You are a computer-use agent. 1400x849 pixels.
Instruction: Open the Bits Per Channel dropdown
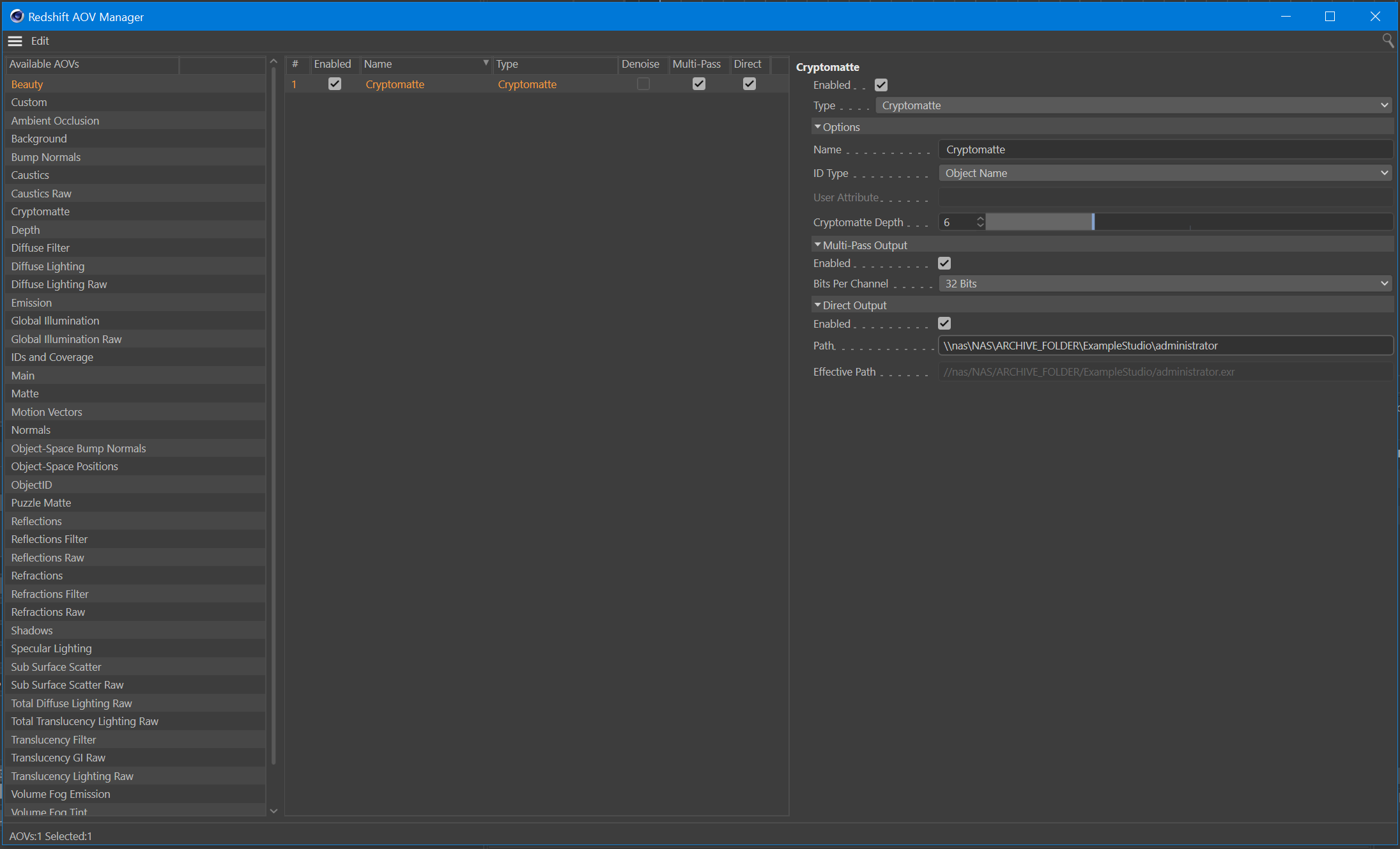click(x=1165, y=284)
